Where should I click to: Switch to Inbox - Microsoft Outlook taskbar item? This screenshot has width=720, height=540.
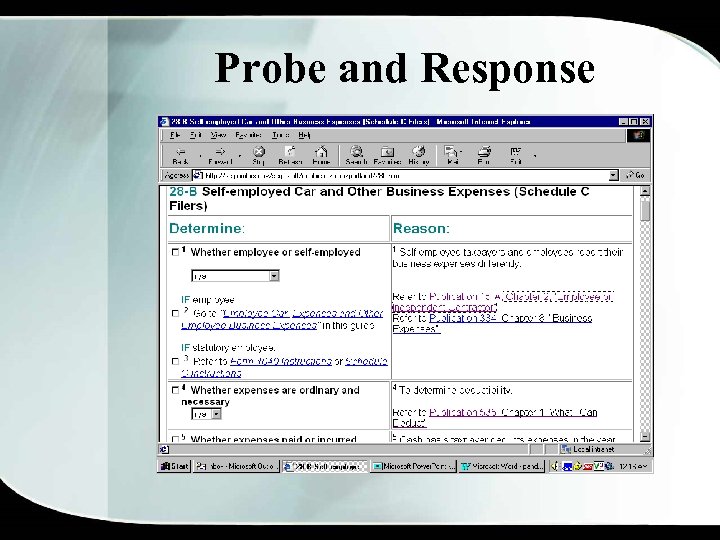236,466
